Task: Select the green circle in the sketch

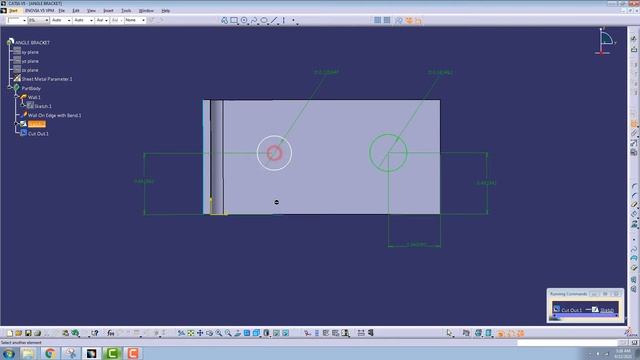Action: coord(388,153)
